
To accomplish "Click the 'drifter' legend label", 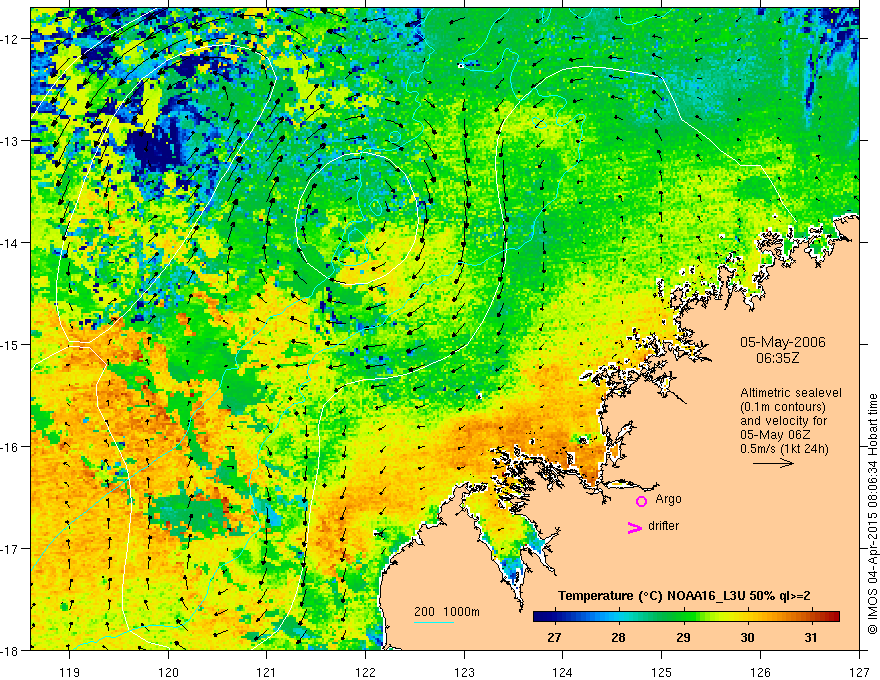I will [663, 526].
